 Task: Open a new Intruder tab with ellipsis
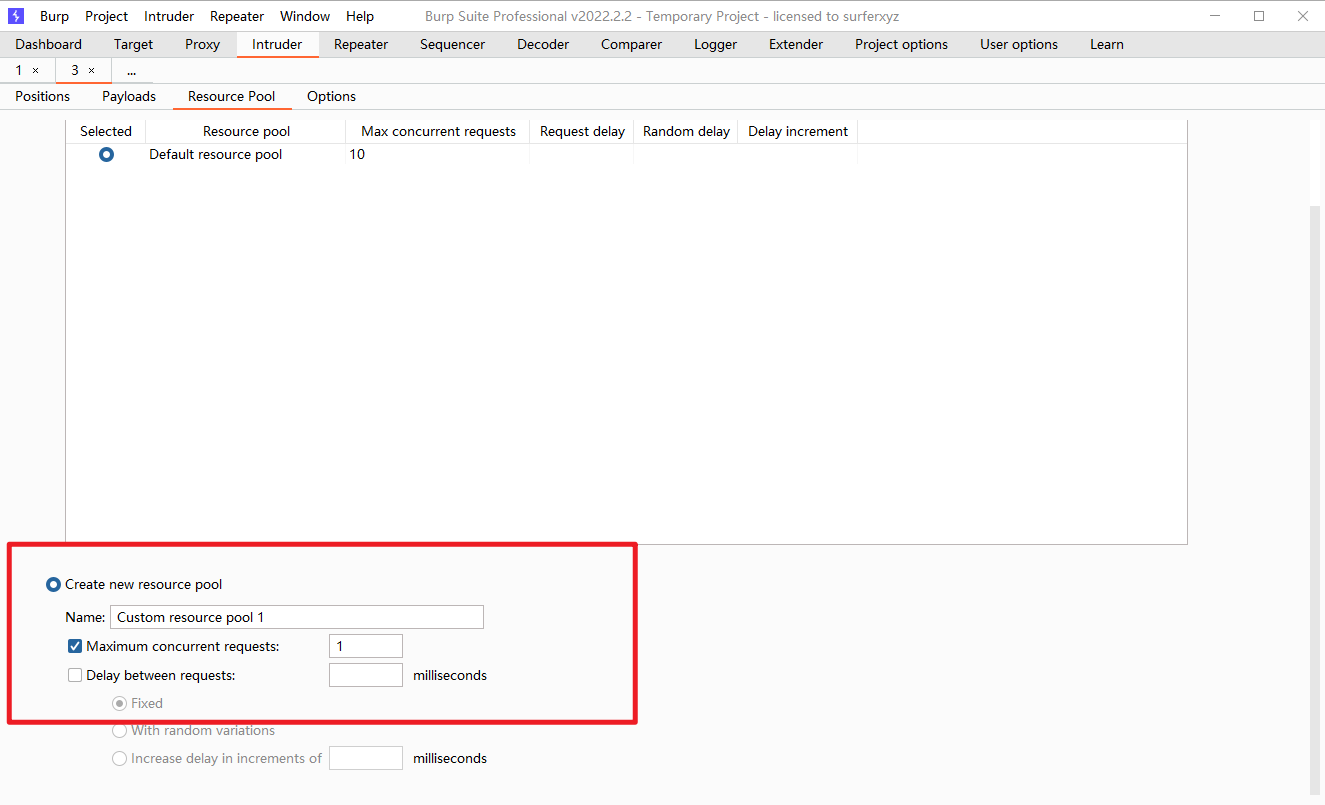131,71
